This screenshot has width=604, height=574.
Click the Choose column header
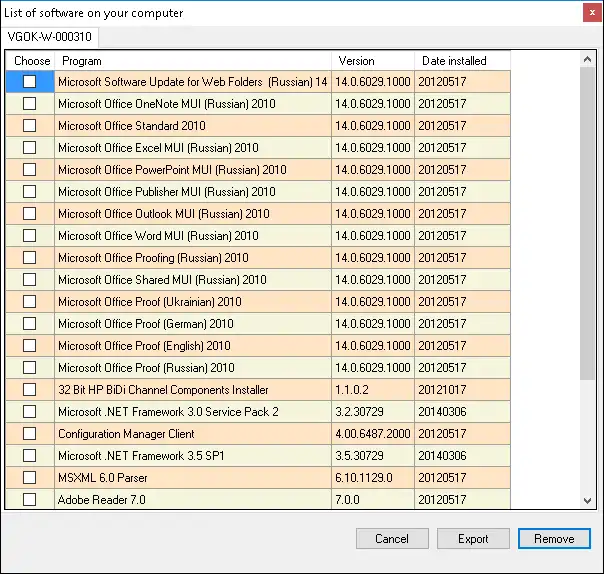30,61
